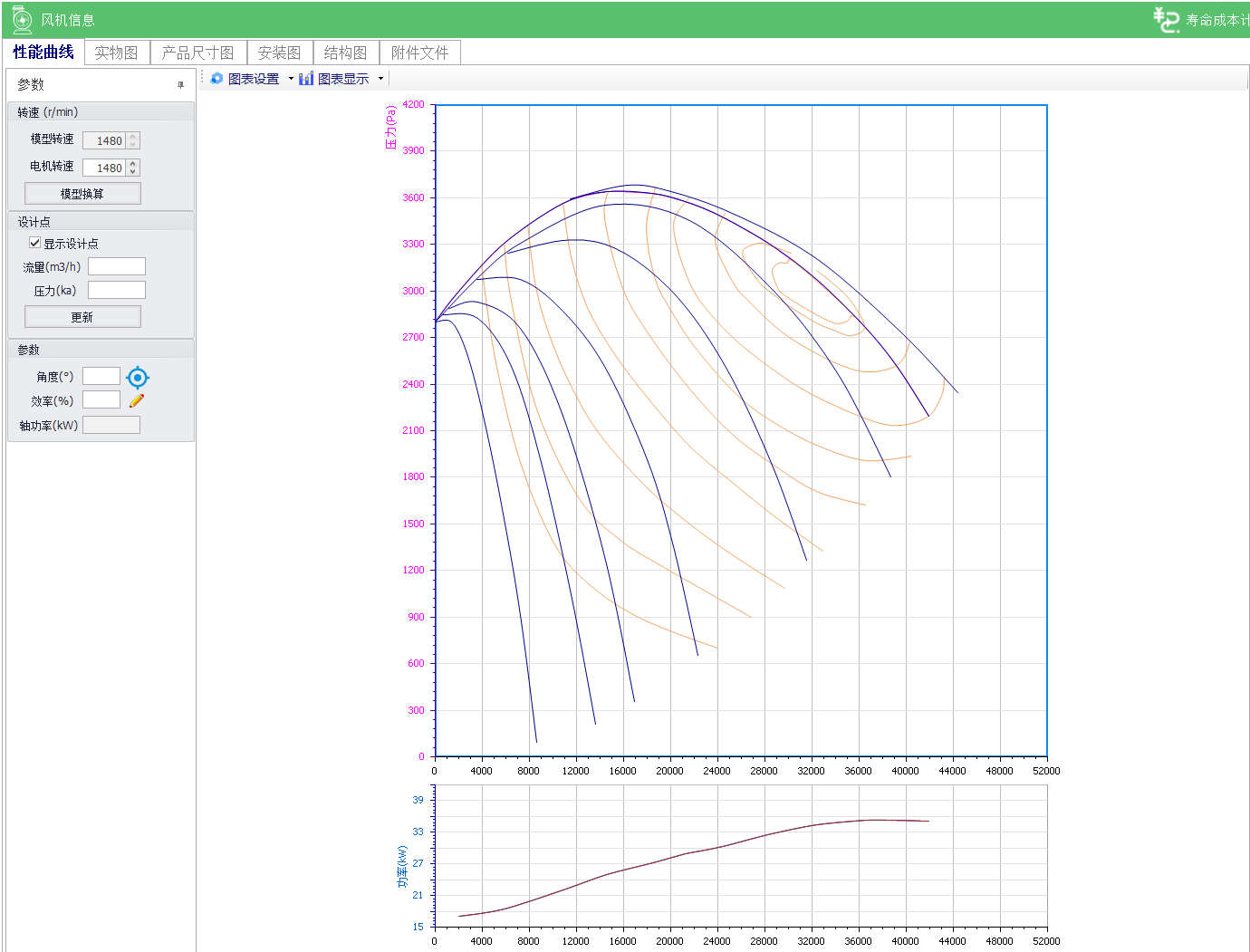Click the 角度(°) input field
Viewport: 1250px width, 952px height.
point(101,376)
